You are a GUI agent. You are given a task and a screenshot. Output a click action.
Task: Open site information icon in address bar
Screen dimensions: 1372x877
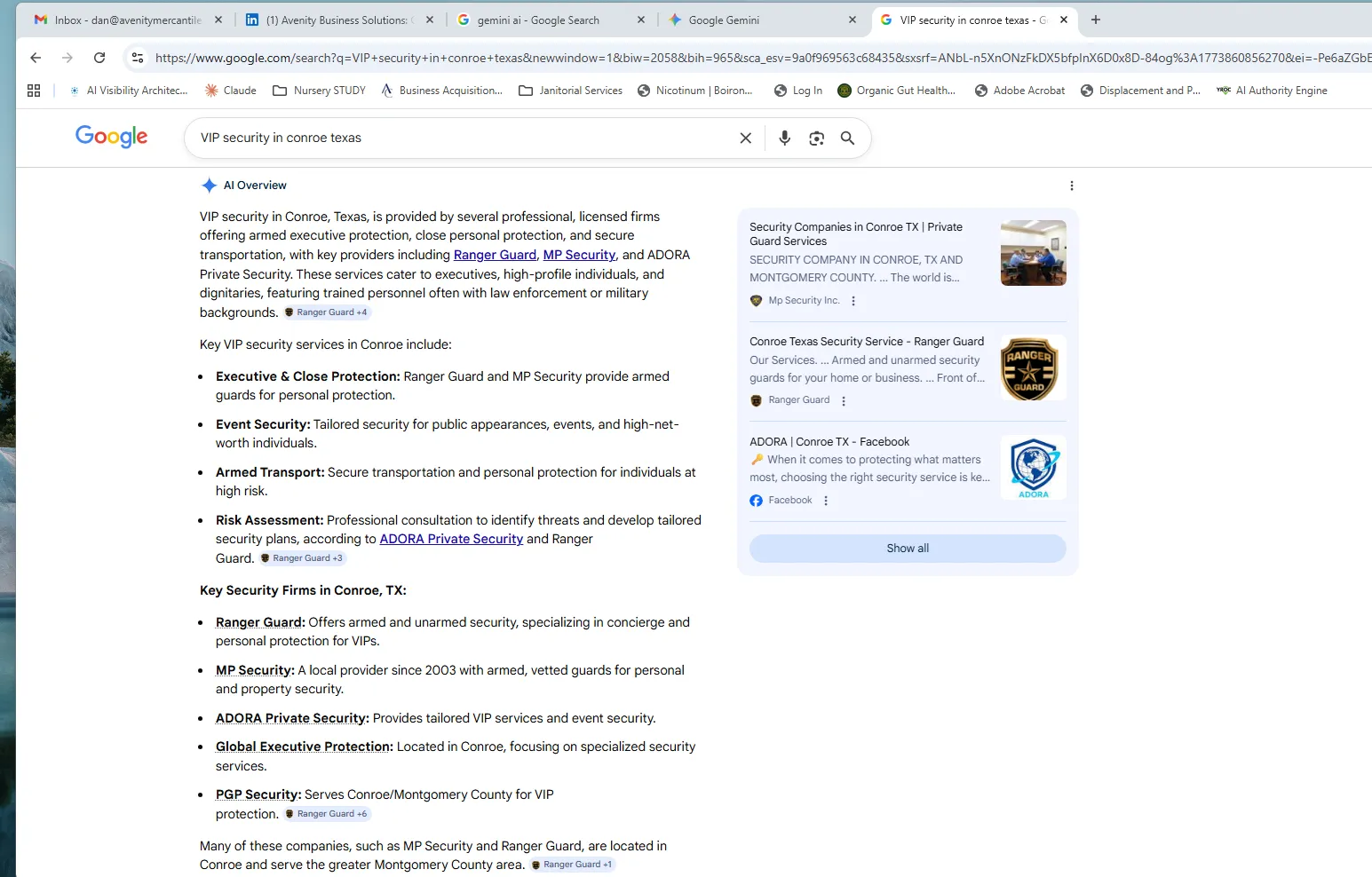(x=137, y=58)
